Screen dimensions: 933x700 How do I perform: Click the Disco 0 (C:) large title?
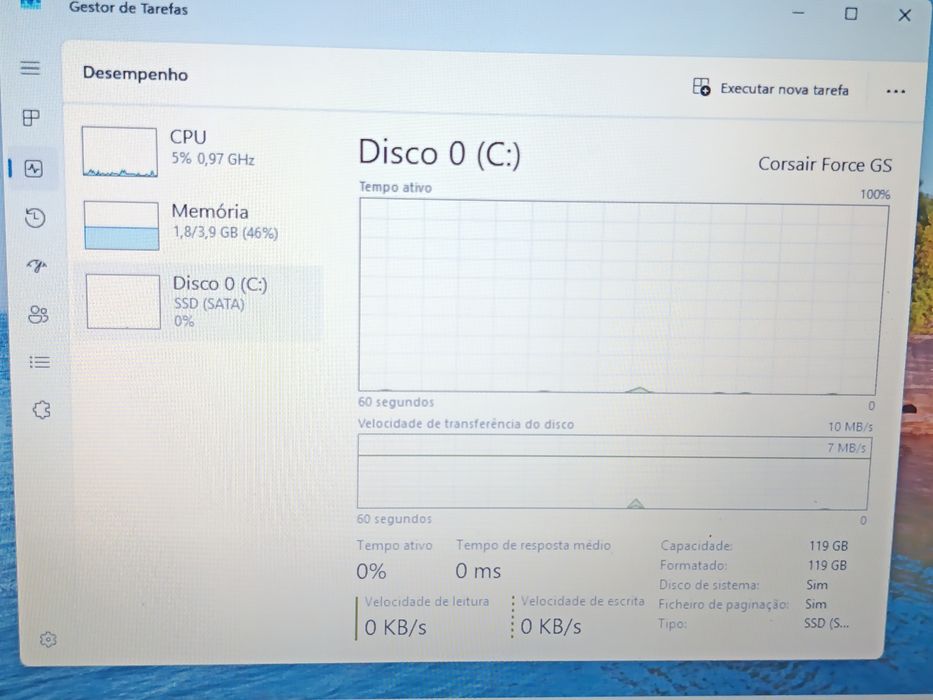click(440, 153)
